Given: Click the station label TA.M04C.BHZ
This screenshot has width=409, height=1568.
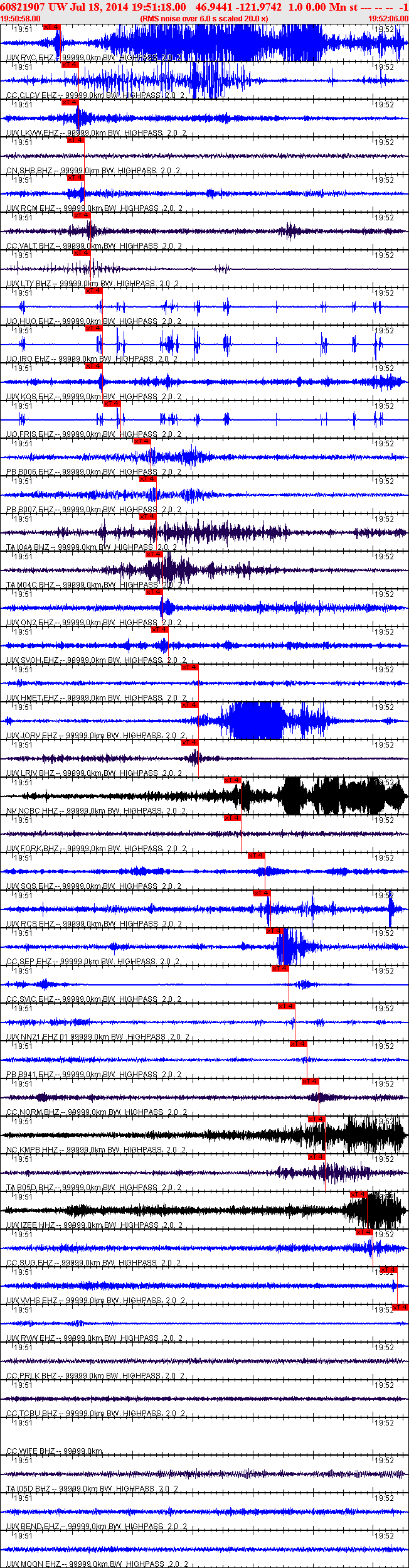Looking at the screenshot, I should (31, 585).
